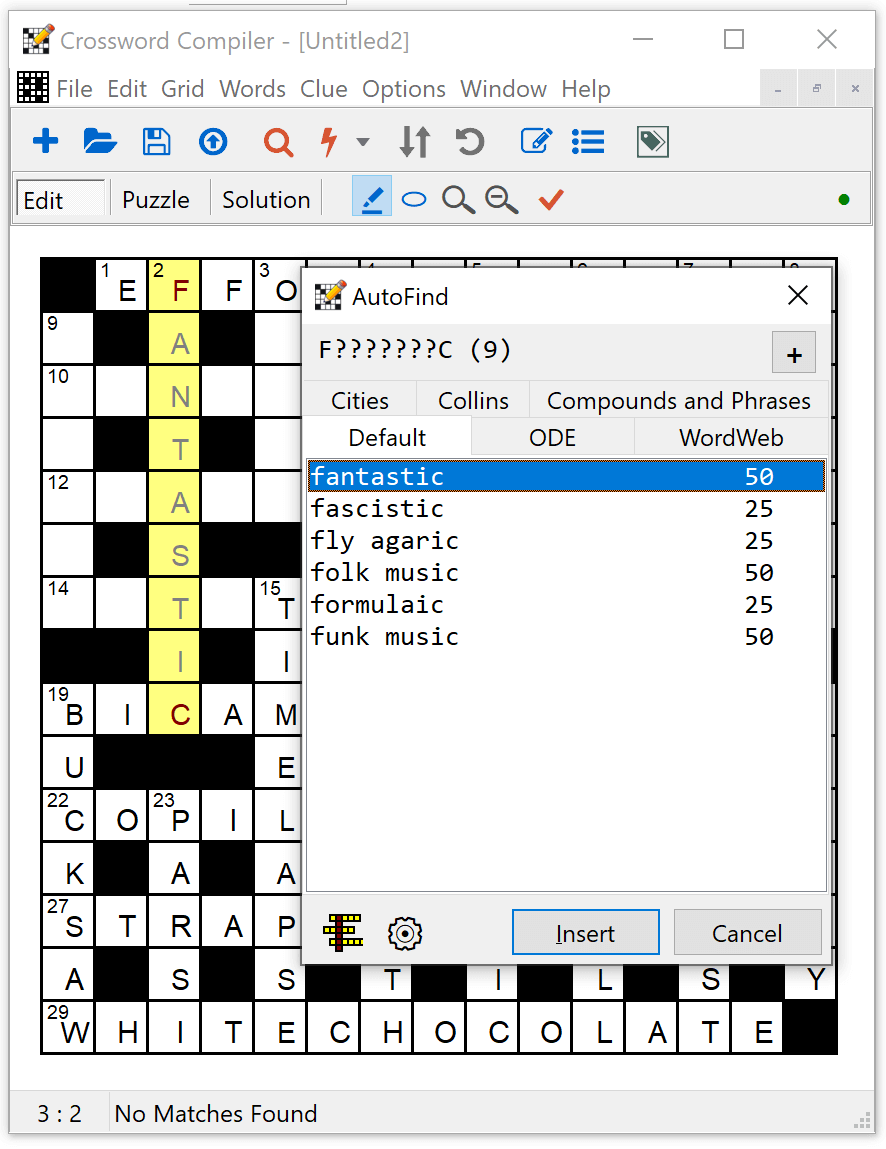Open AutoFind settings via gear icon
The width and height of the screenshot is (886, 1149).
pos(404,933)
